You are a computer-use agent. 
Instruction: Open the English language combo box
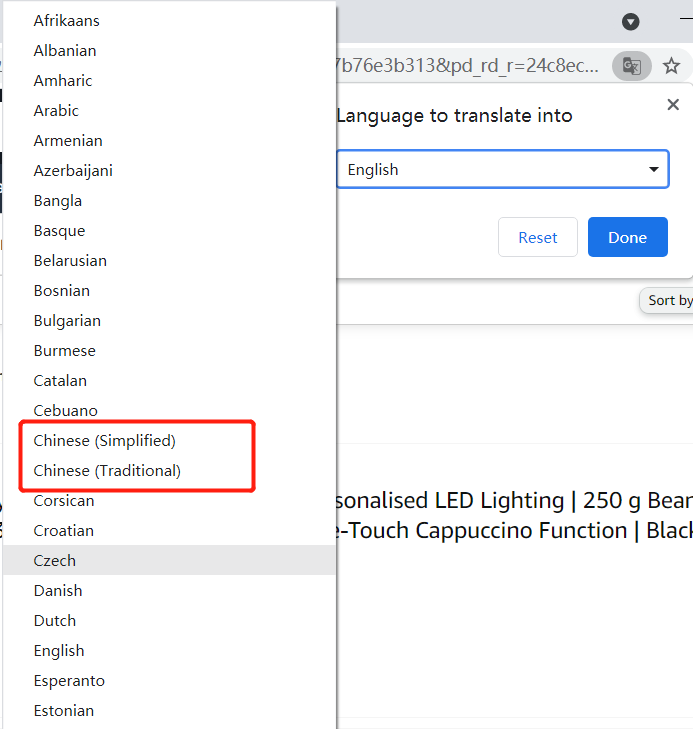coord(503,169)
